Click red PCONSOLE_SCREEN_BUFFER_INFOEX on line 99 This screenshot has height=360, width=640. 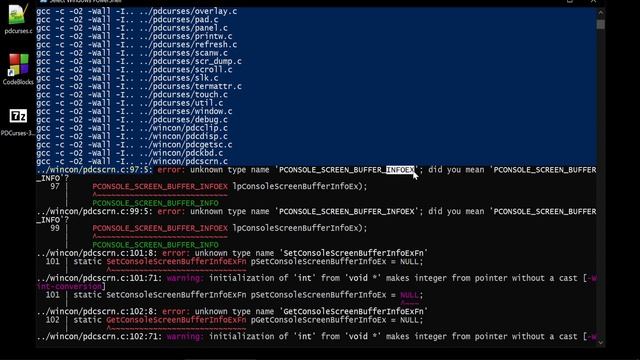pyautogui.click(x=160, y=228)
